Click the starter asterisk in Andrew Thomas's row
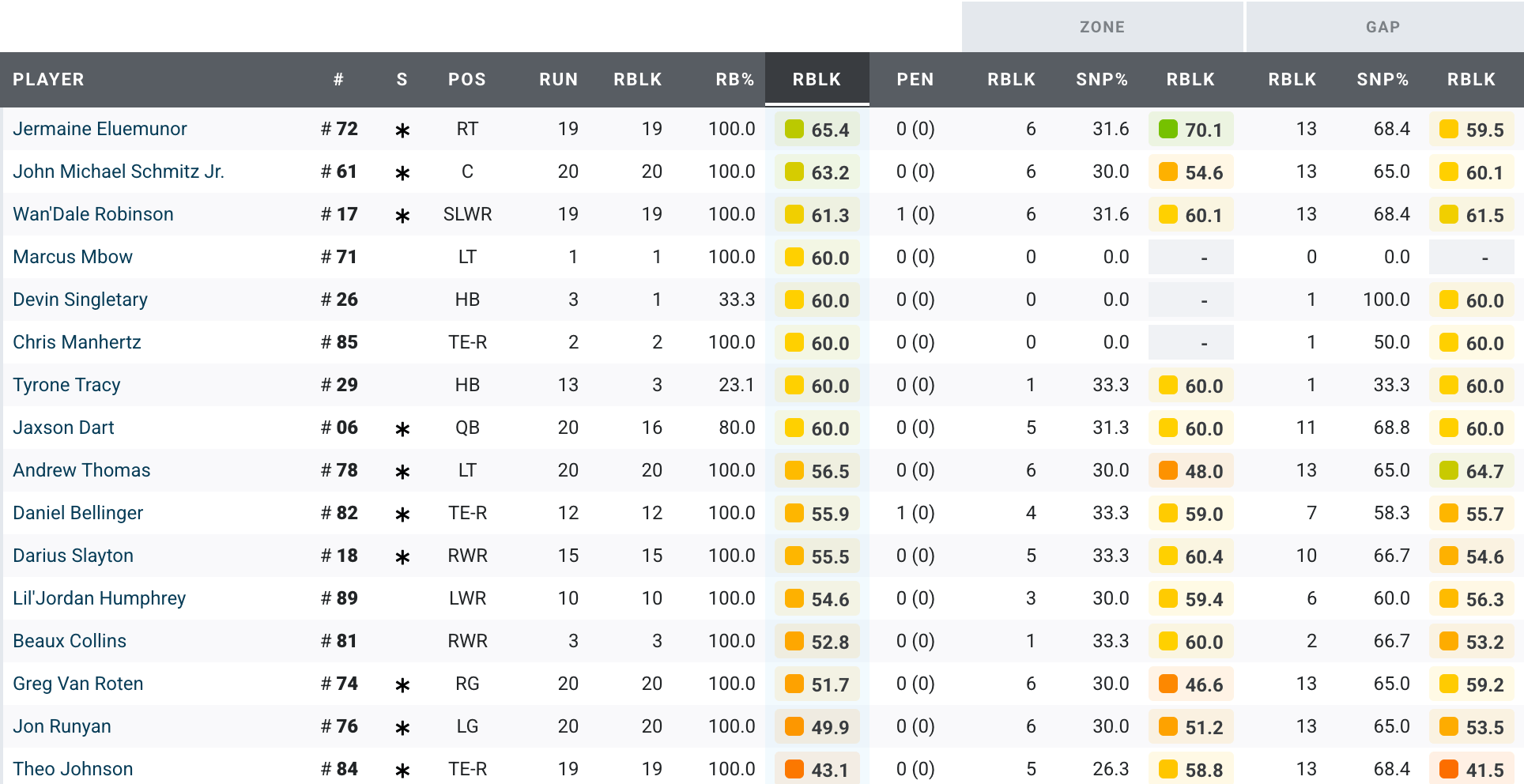Viewport: 1524px width, 784px height. coord(402,472)
